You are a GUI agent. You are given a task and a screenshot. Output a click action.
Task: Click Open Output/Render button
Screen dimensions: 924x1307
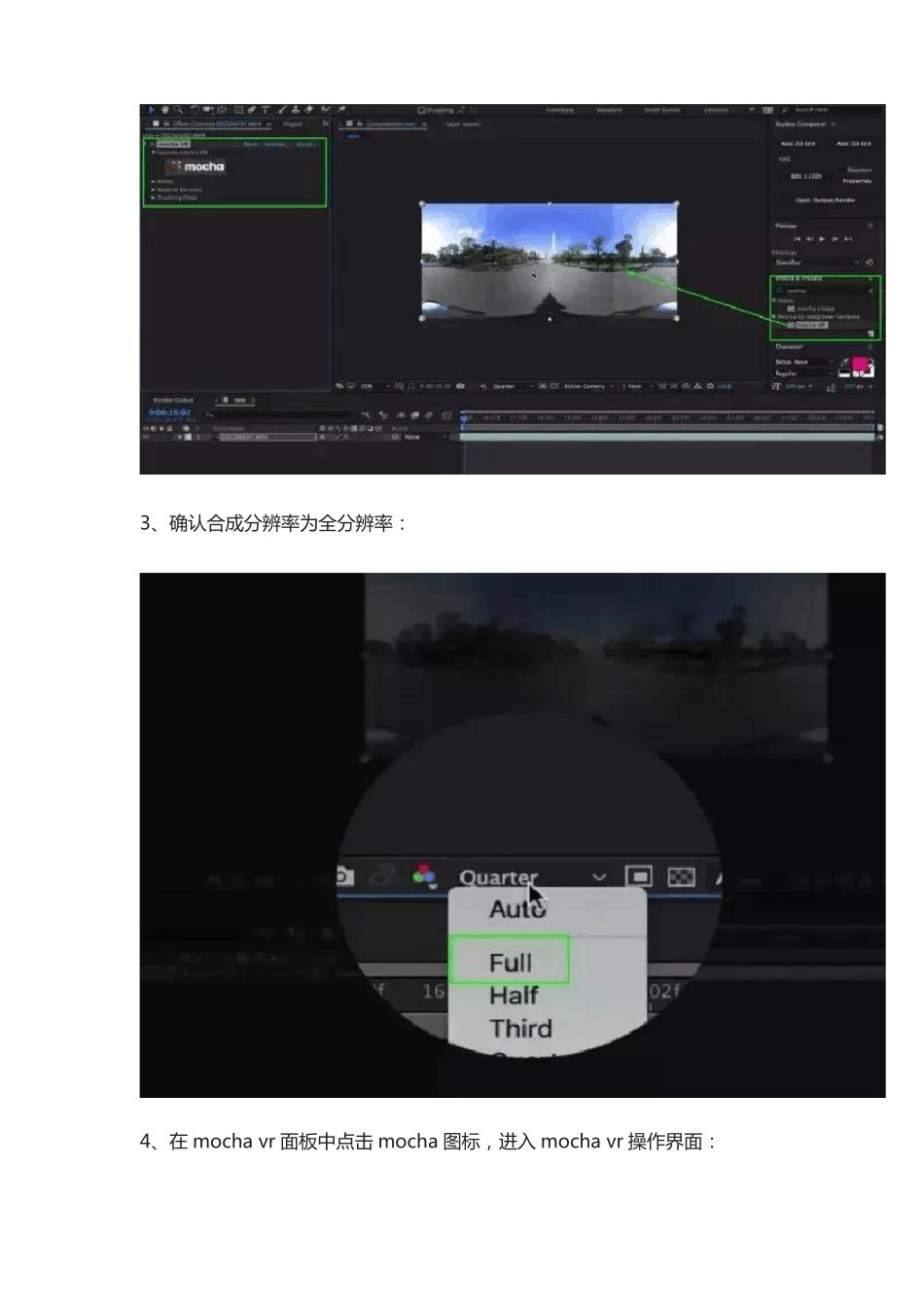point(825,200)
